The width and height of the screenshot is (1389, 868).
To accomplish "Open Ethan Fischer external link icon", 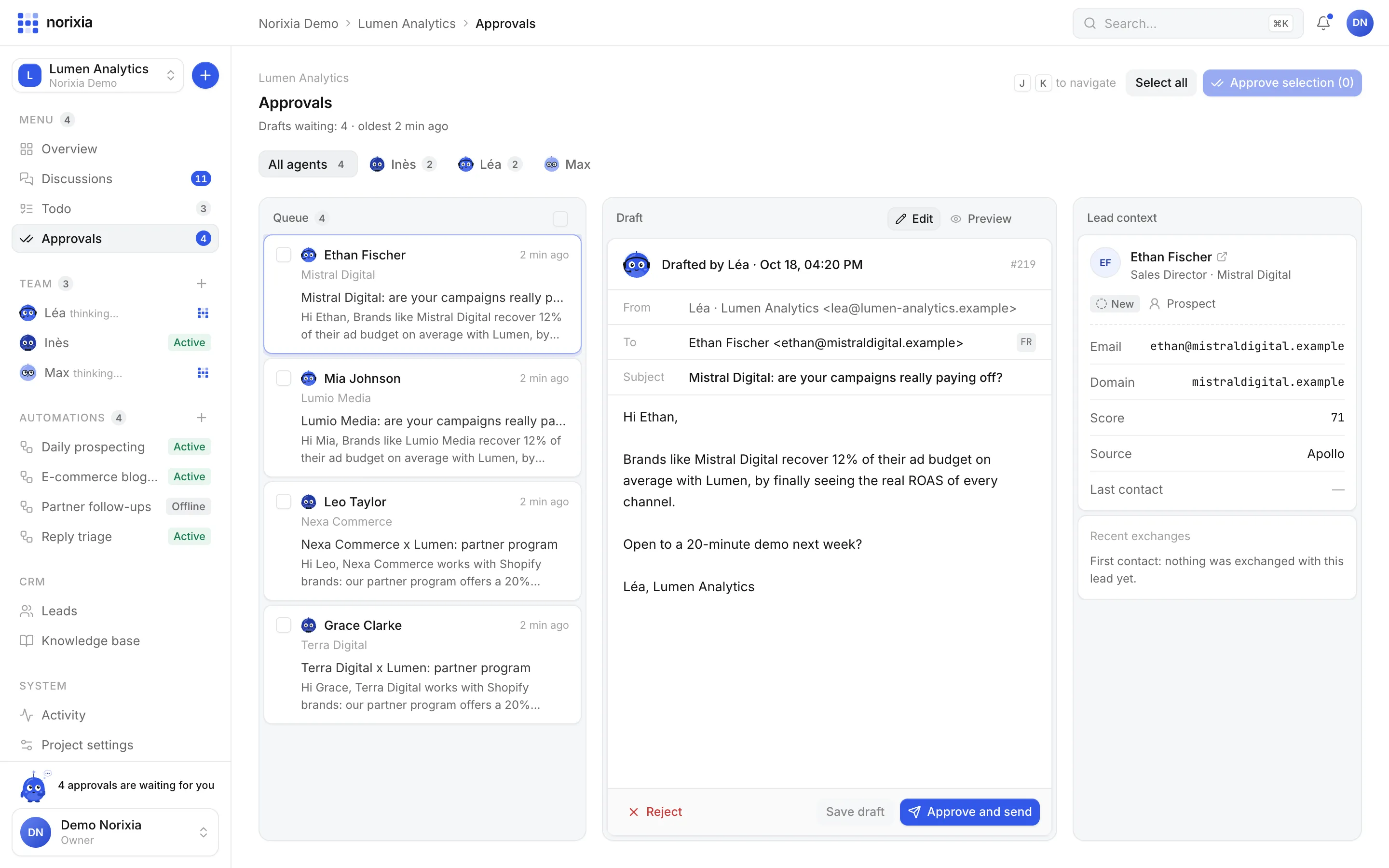I will point(1222,257).
